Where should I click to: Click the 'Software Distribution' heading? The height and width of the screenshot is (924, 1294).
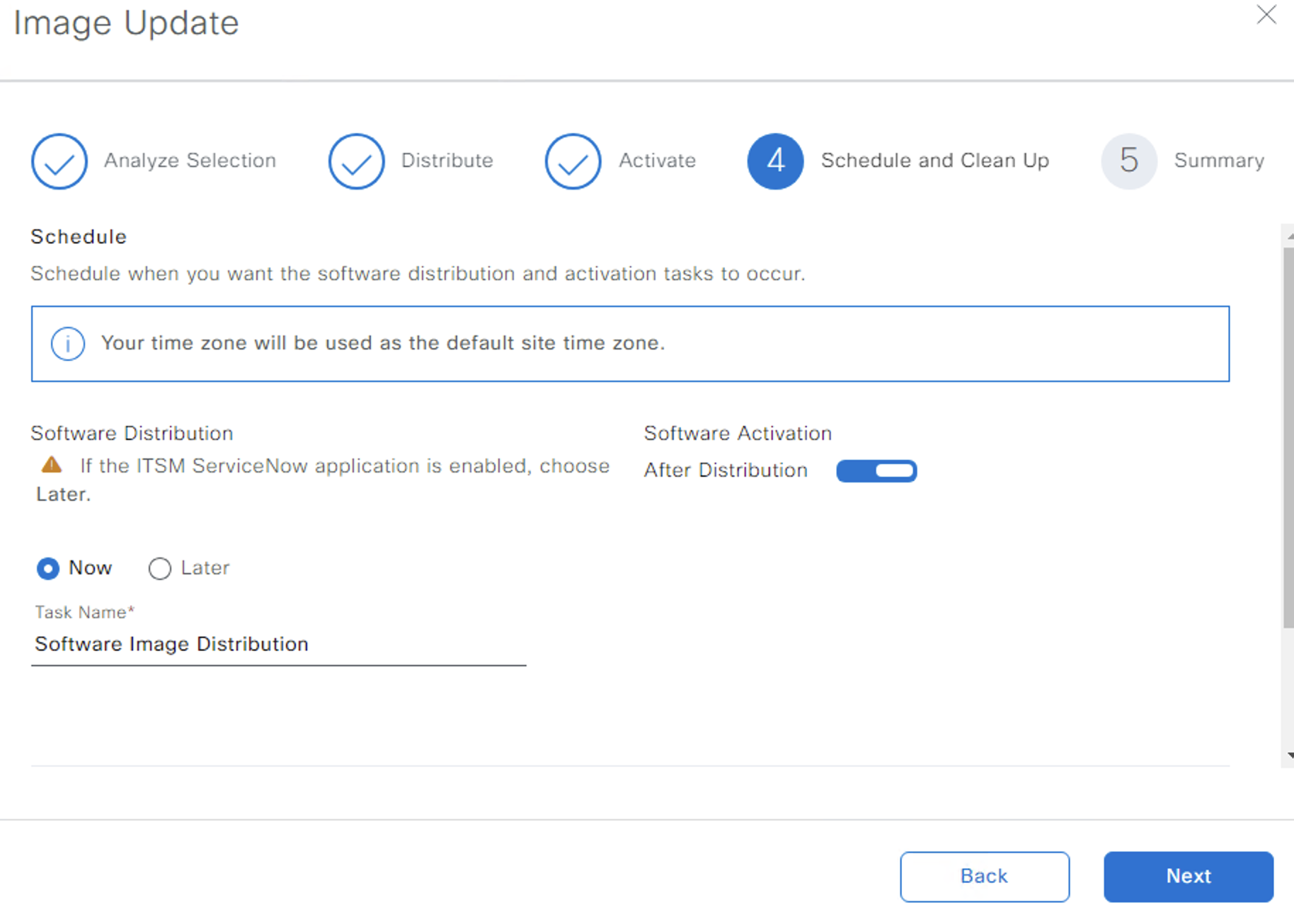pos(132,433)
